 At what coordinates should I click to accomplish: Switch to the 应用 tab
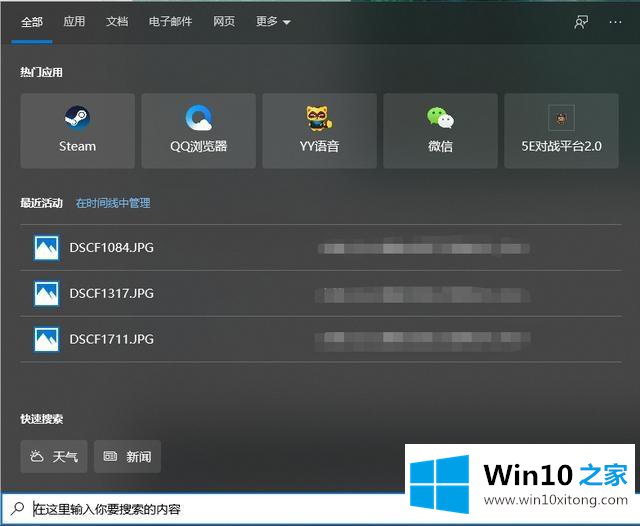[74, 21]
